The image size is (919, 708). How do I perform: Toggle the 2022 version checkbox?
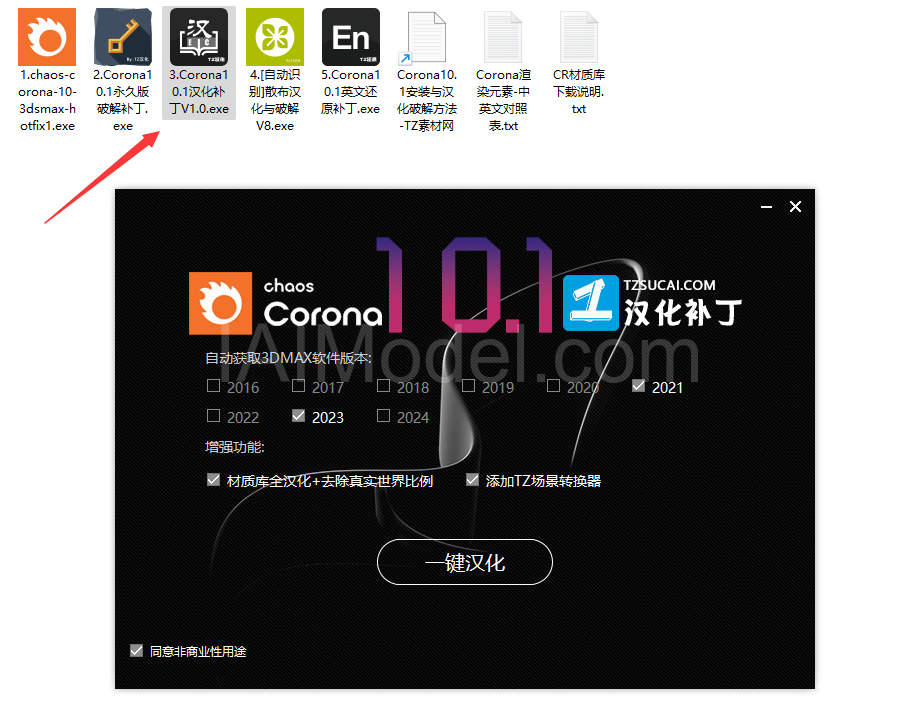213,416
